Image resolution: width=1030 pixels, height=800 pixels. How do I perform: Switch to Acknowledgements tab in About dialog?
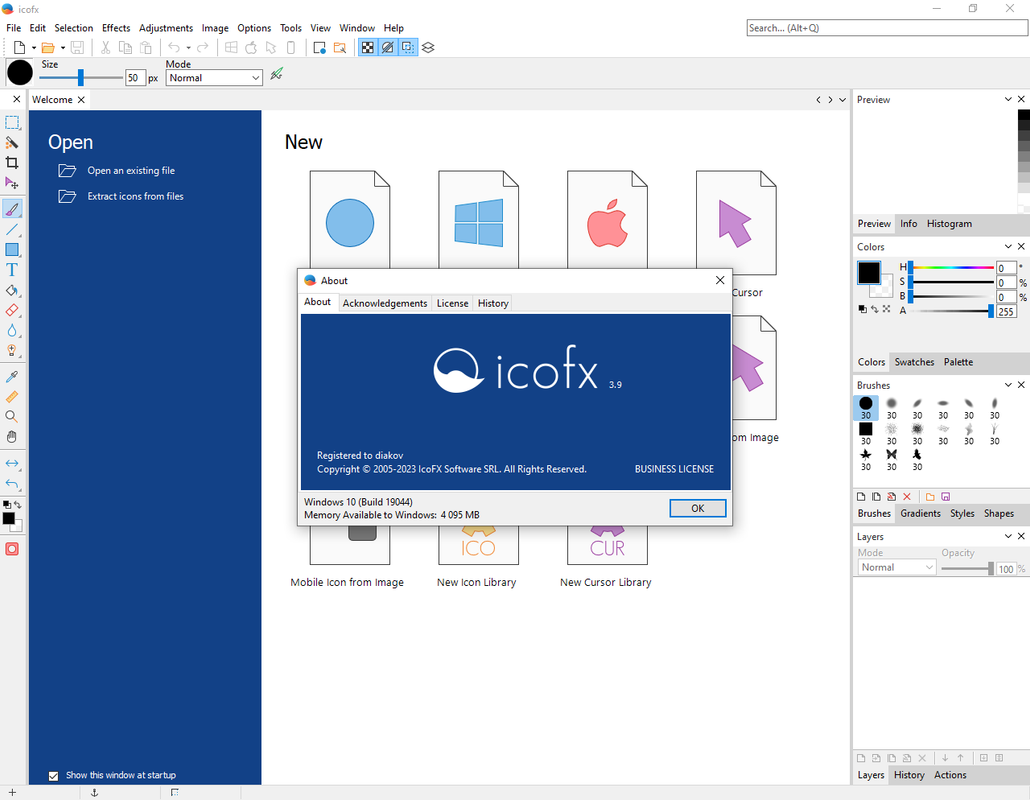coord(385,303)
